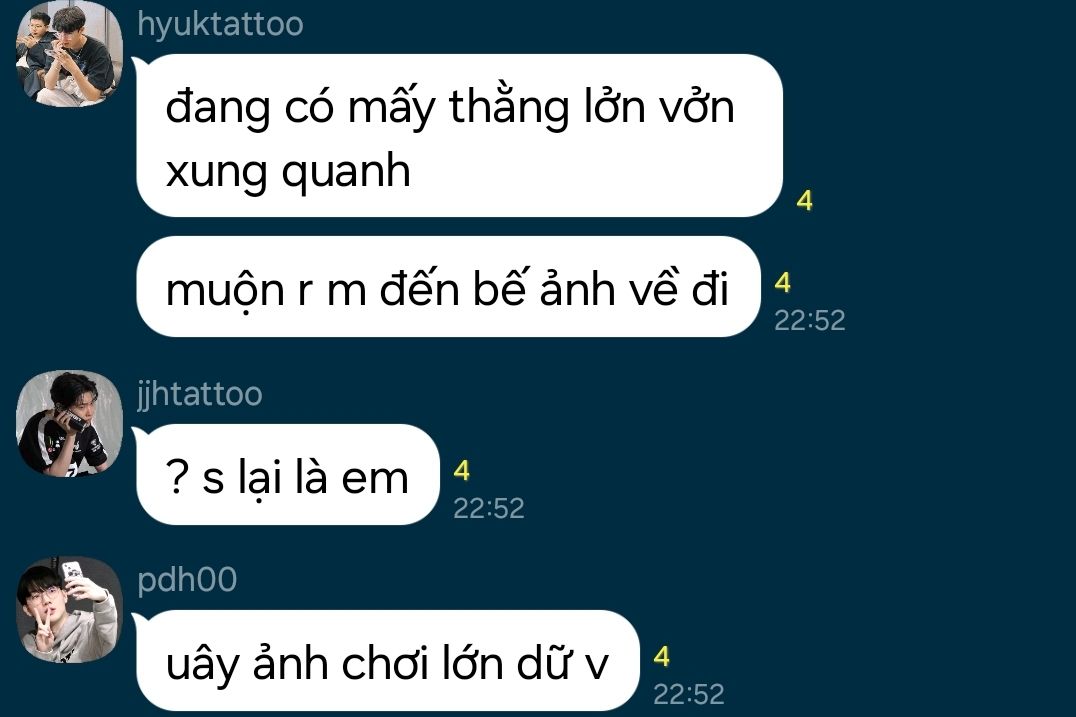1076x717 pixels.
Task: Click the hyuktattoo username label
Action: click(220, 24)
